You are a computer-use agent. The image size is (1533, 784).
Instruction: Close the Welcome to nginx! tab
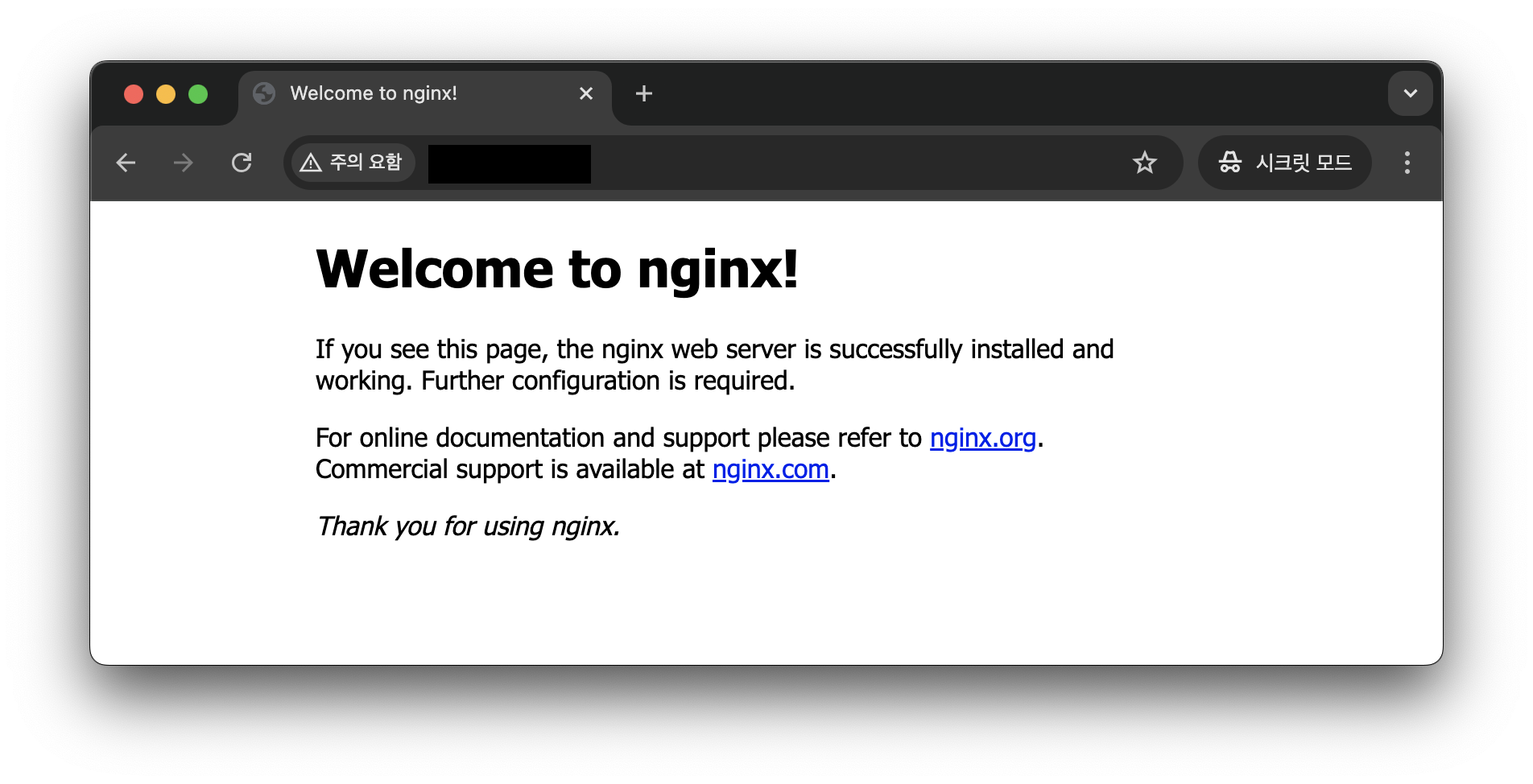point(586,93)
